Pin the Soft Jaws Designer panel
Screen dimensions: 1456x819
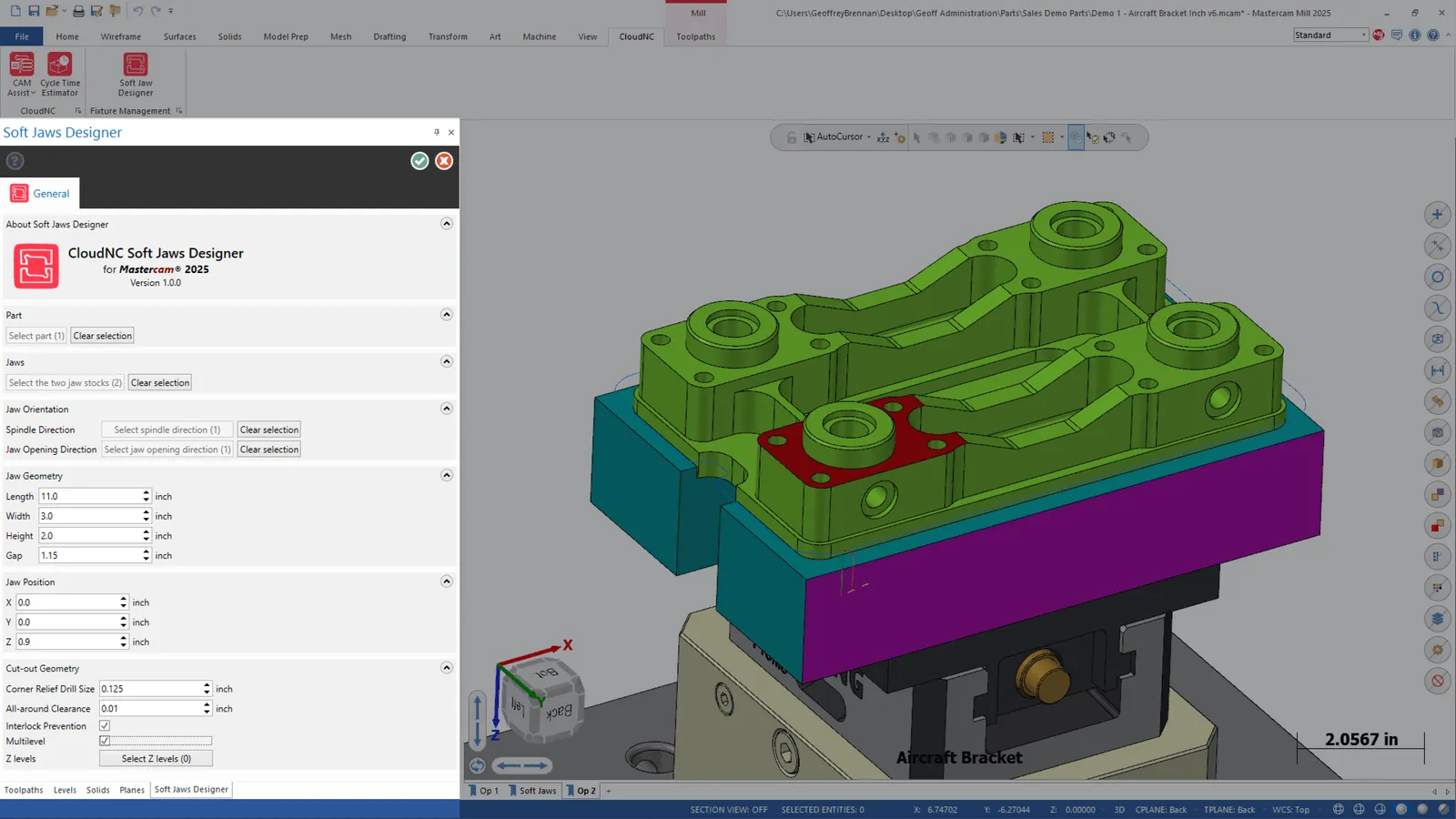(437, 132)
